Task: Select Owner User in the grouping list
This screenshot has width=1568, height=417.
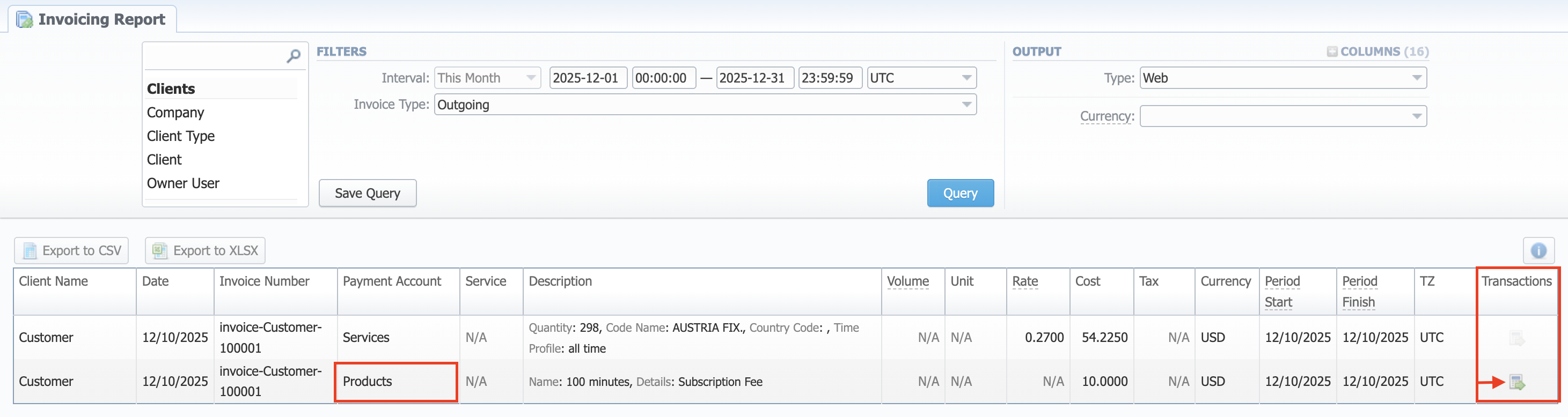Action: [183, 184]
